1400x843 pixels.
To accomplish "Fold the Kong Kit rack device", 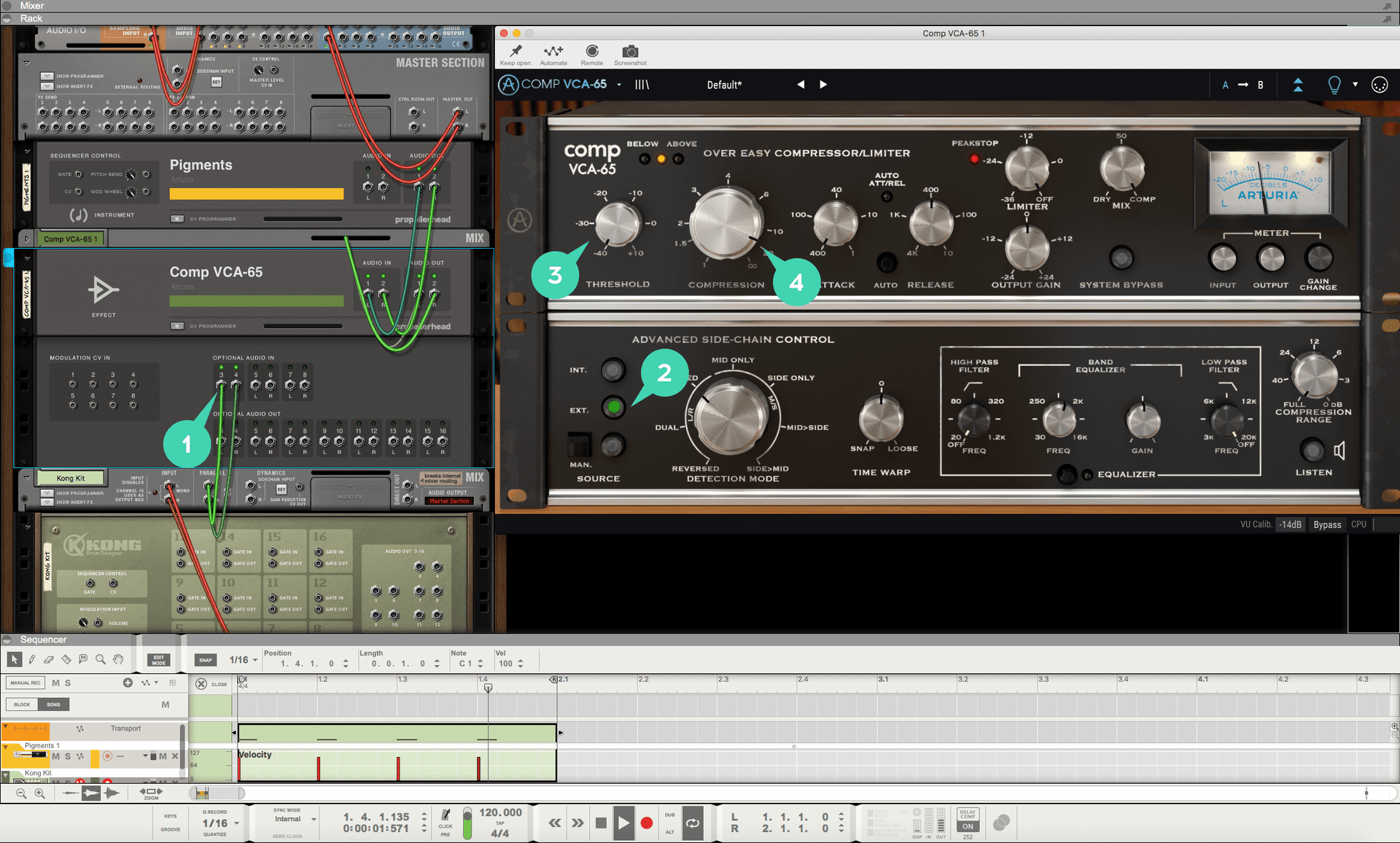I will tap(26, 478).
